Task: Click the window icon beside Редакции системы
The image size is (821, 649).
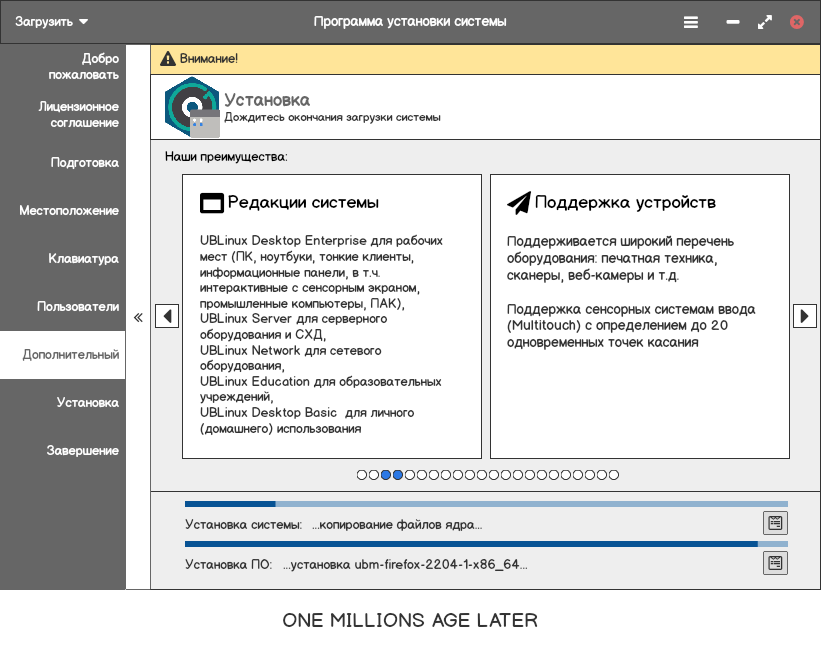Action: tap(212, 203)
